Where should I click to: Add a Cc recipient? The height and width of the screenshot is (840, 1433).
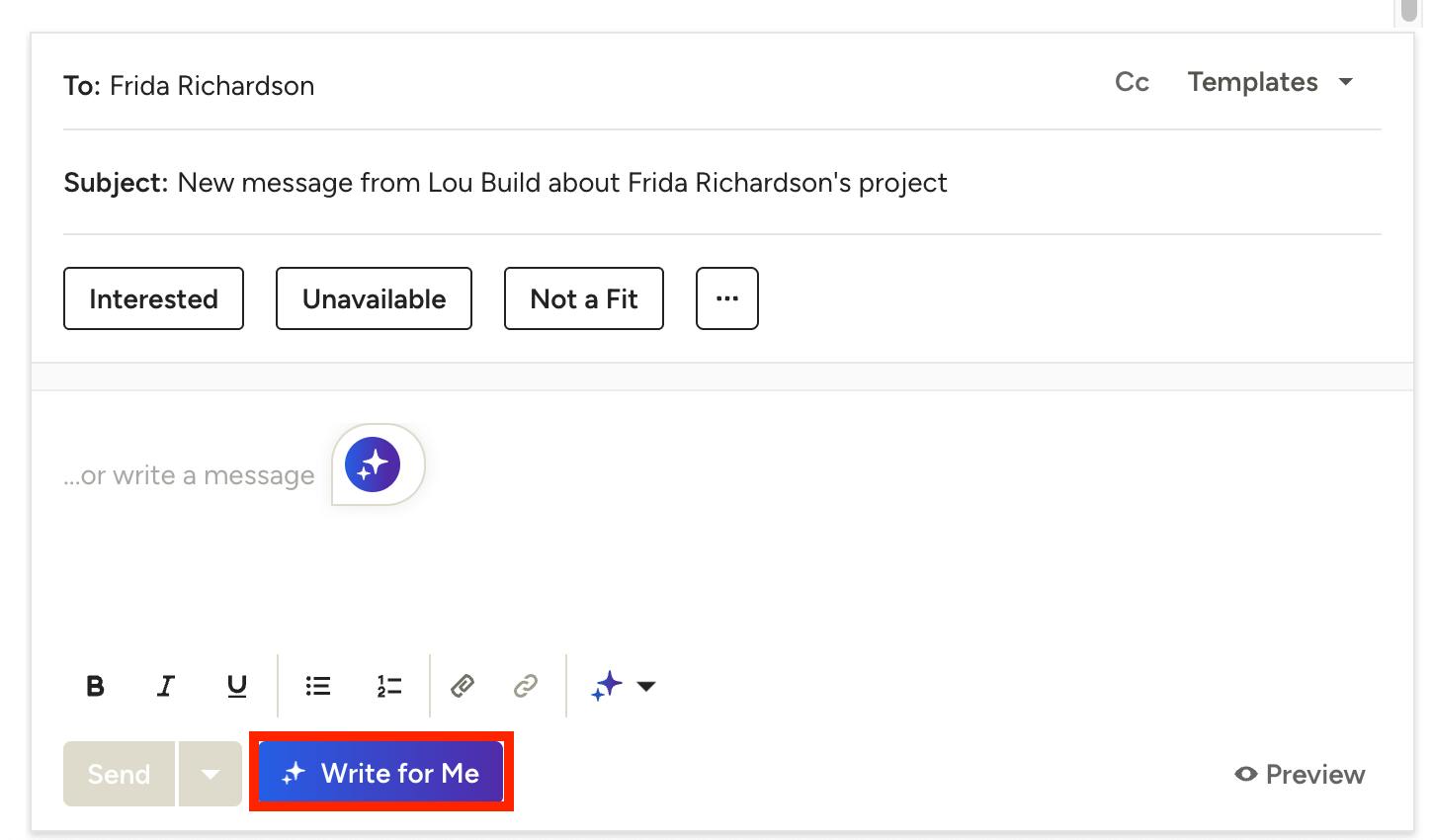1132,82
